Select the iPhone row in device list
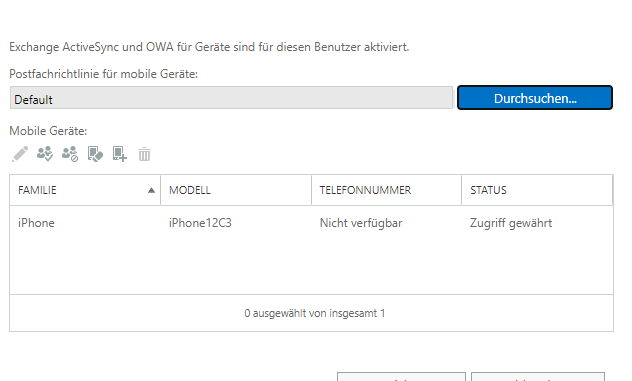Viewport: 632px width, 381px height. pyautogui.click(x=311, y=223)
